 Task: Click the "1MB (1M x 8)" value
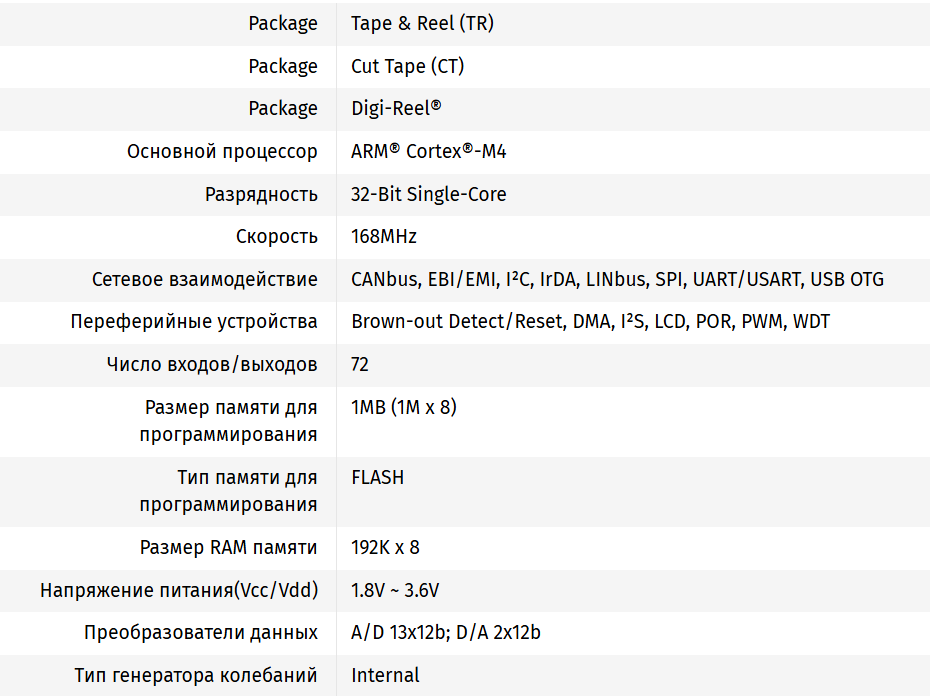404,407
